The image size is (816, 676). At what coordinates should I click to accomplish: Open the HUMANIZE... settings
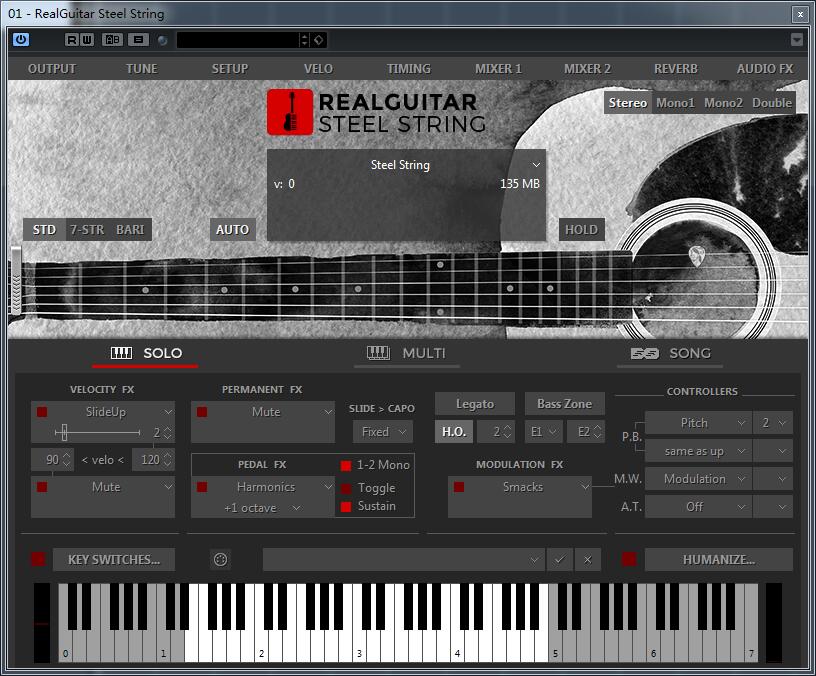(x=719, y=559)
